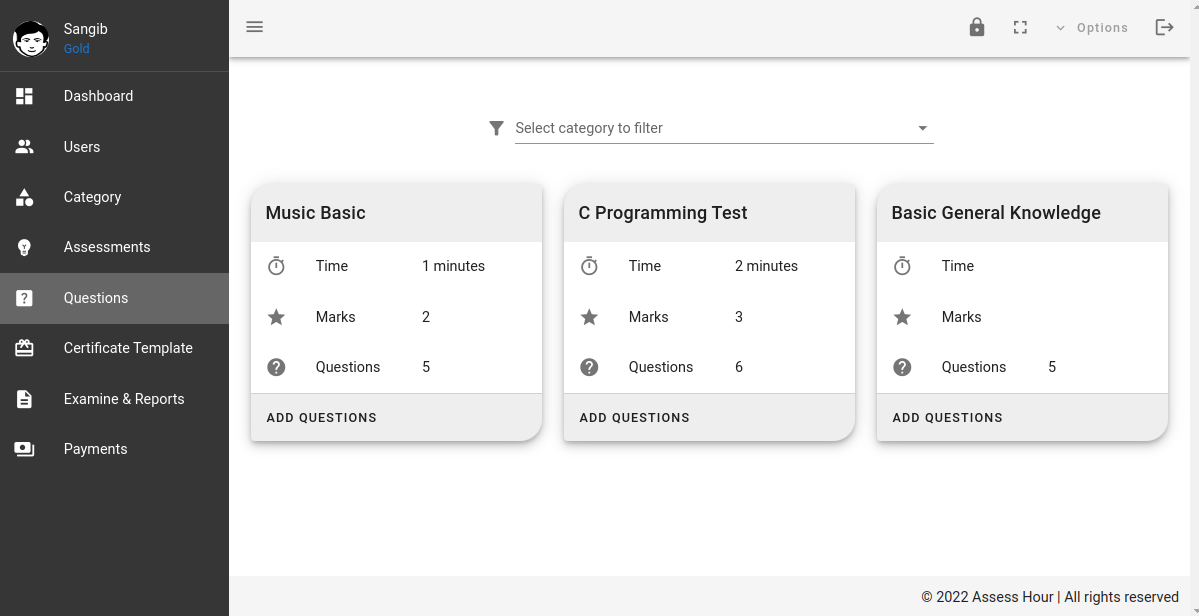Click the Certificate Template gift icon
The width and height of the screenshot is (1199, 616).
pos(24,349)
